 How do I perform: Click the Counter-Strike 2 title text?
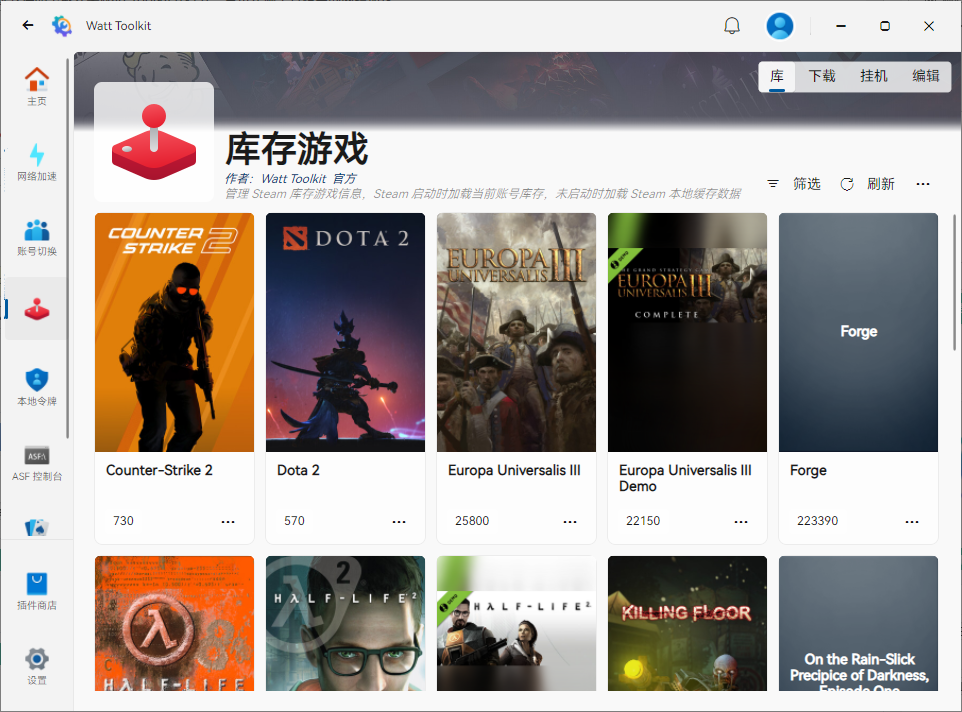[x=159, y=470]
